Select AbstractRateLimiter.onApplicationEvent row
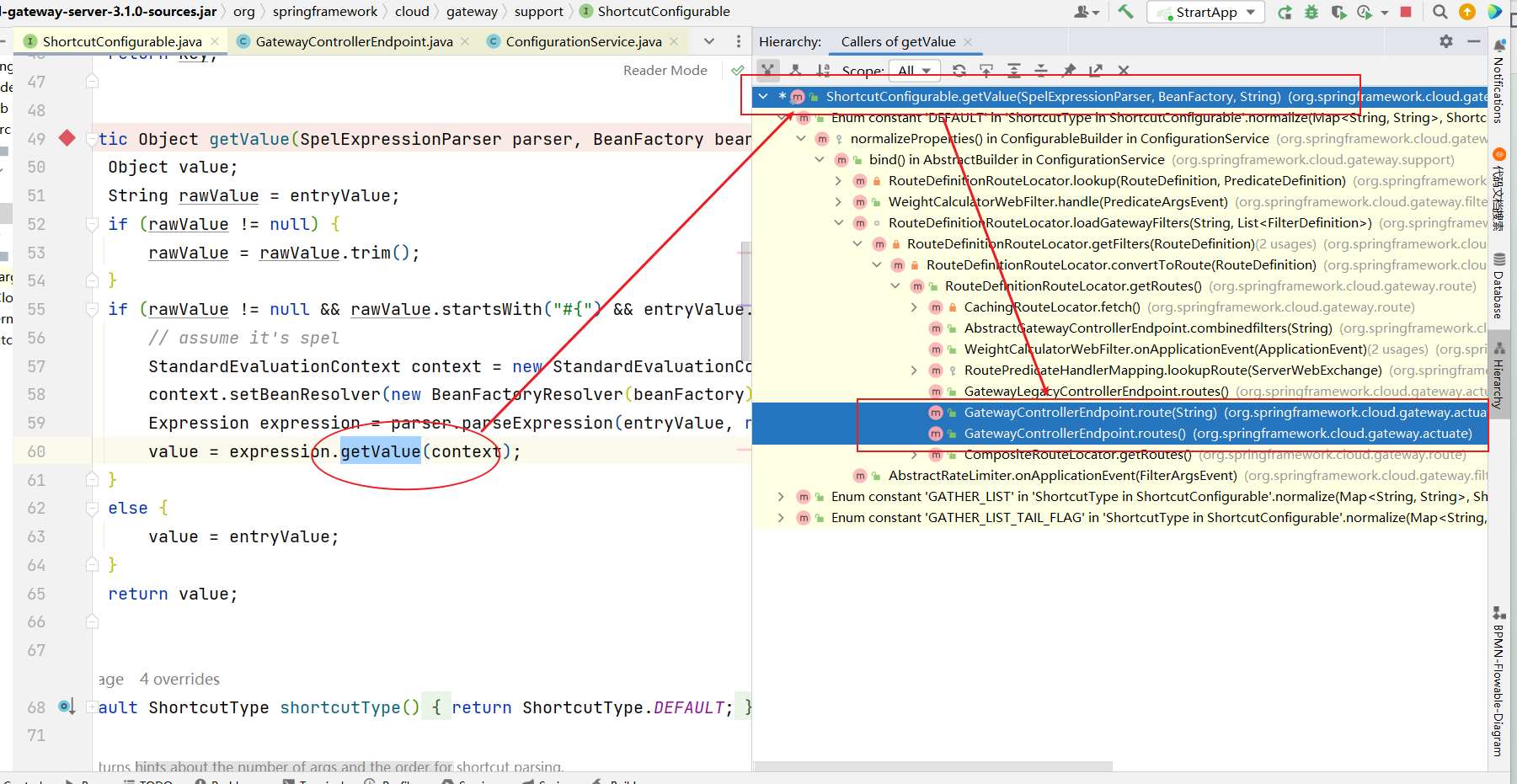1517x784 pixels. (1120, 476)
